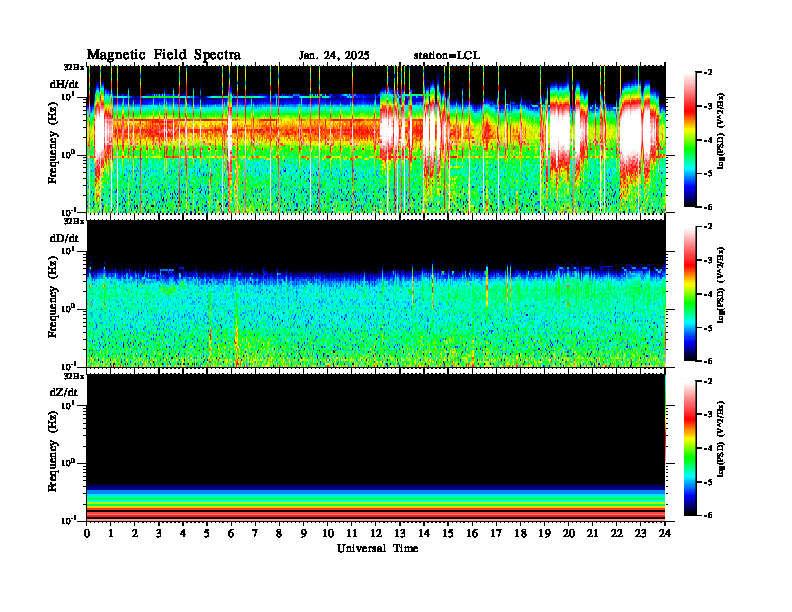Click the dD/dt panel color scale bar

(x=690, y=293)
